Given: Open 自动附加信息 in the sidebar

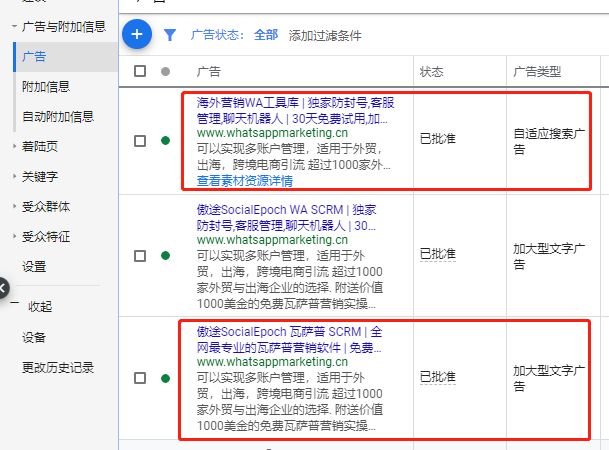Looking at the screenshot, I should (x=58, y=116).
